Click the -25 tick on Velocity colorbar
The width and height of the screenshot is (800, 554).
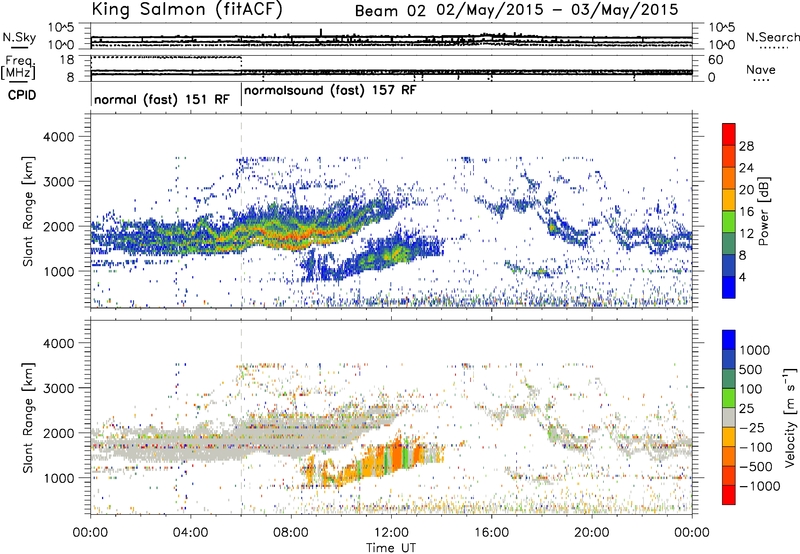[752, 427]
